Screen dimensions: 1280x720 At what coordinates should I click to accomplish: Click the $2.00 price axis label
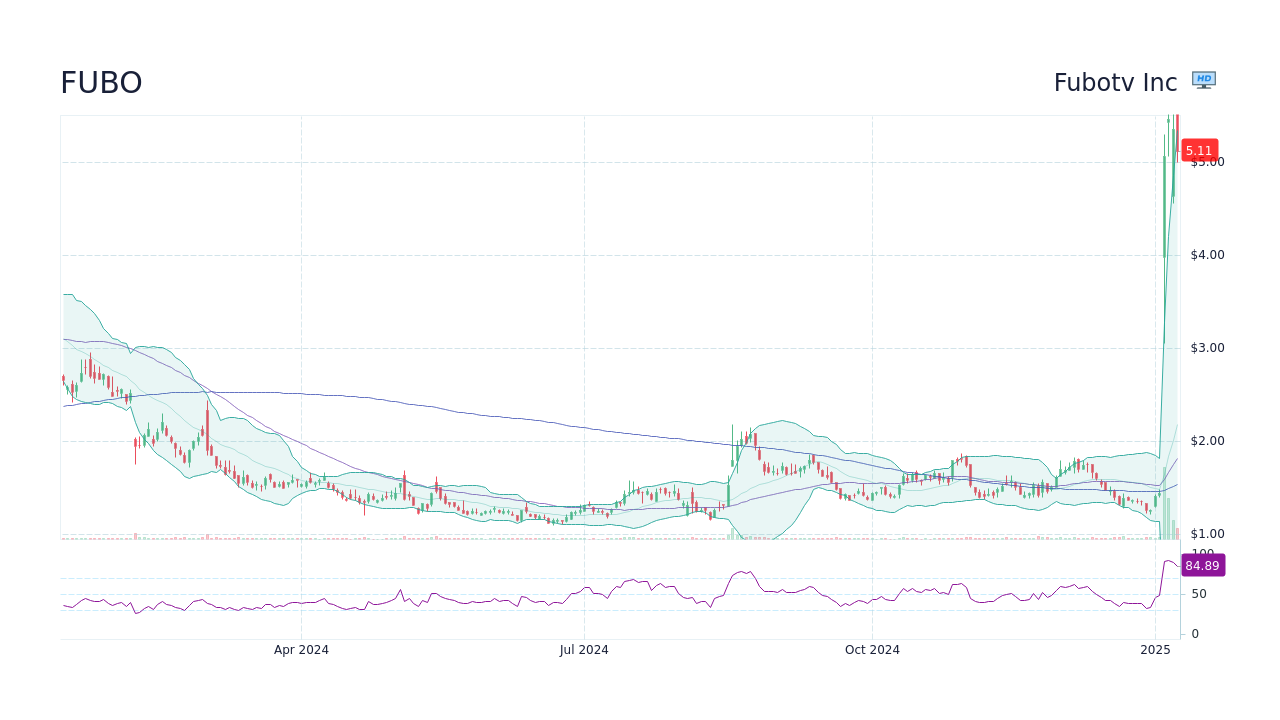pos(1207,441)
